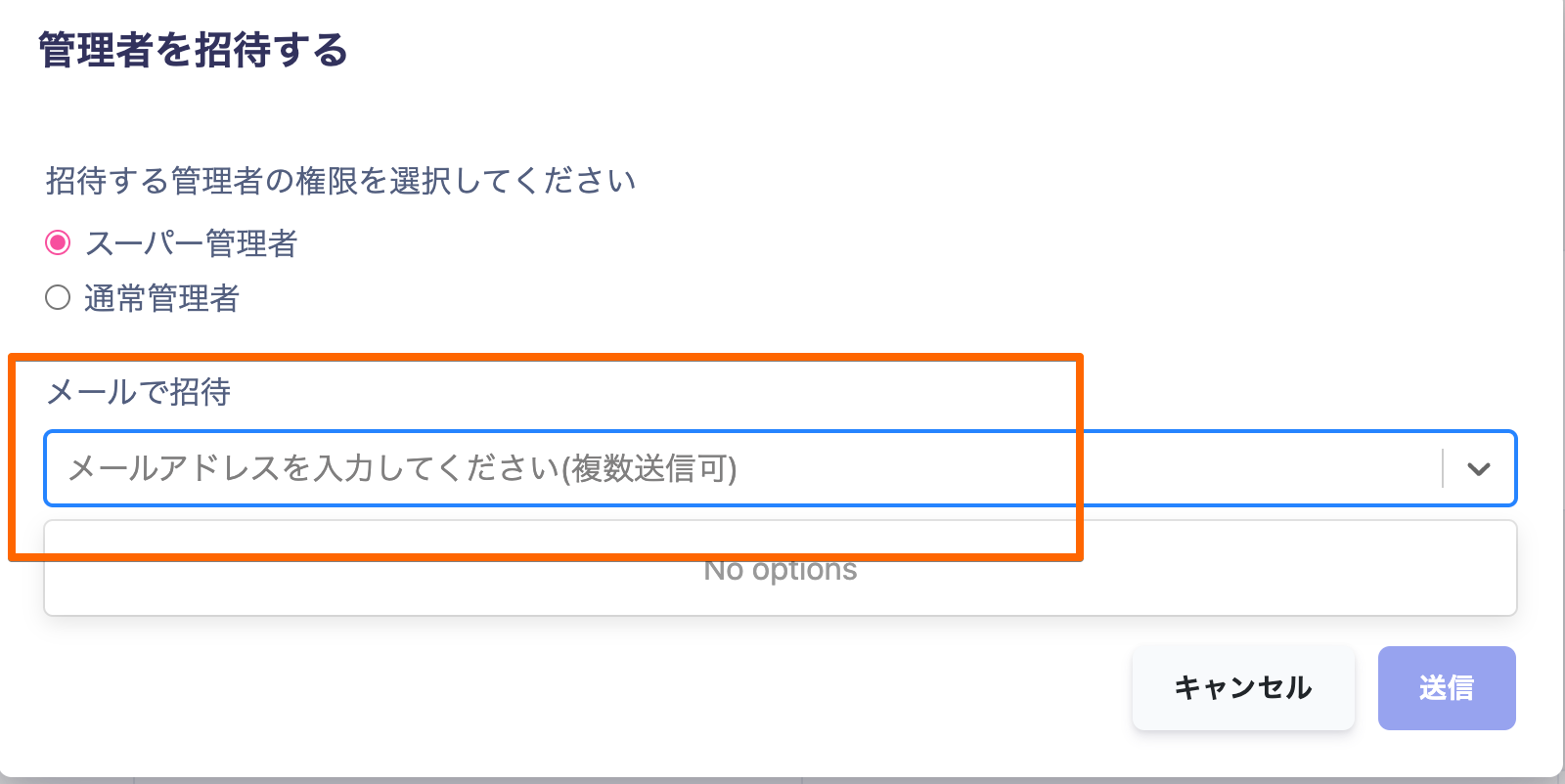The height and width of the screenshot is (784, 1565).
Task: Click the pink dot of selected radio
Action: pyautogui.click(x=58, y=242)
